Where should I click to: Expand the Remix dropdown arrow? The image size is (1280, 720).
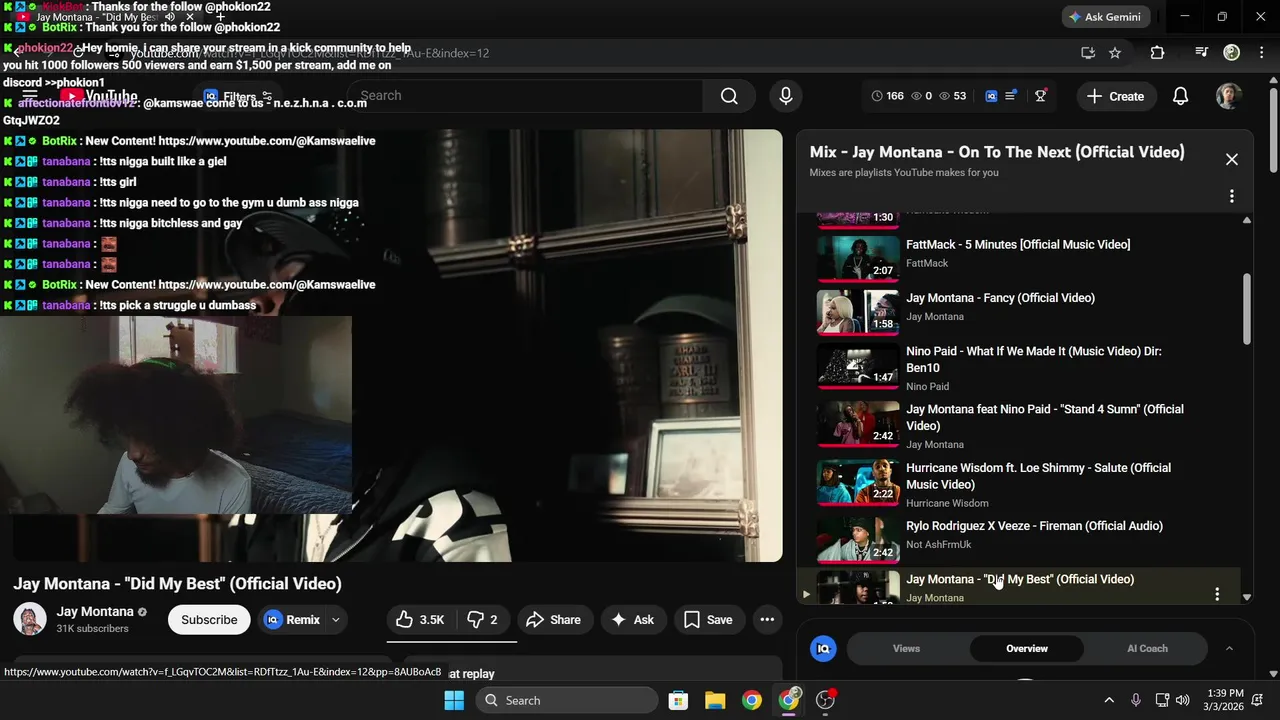[x=336, y=620]
